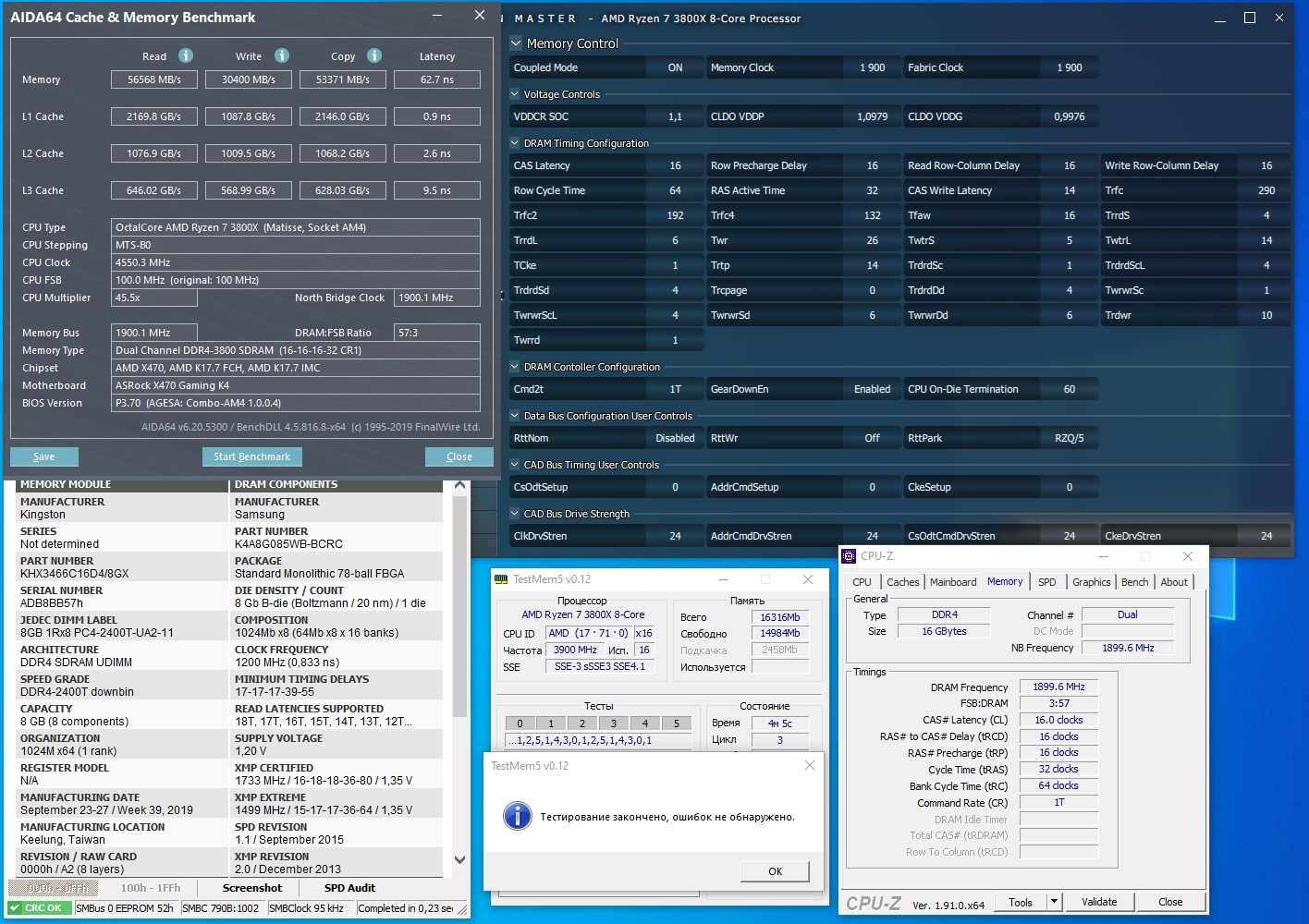Click the CPU-Z window title icon

click(x=849, y=555)
